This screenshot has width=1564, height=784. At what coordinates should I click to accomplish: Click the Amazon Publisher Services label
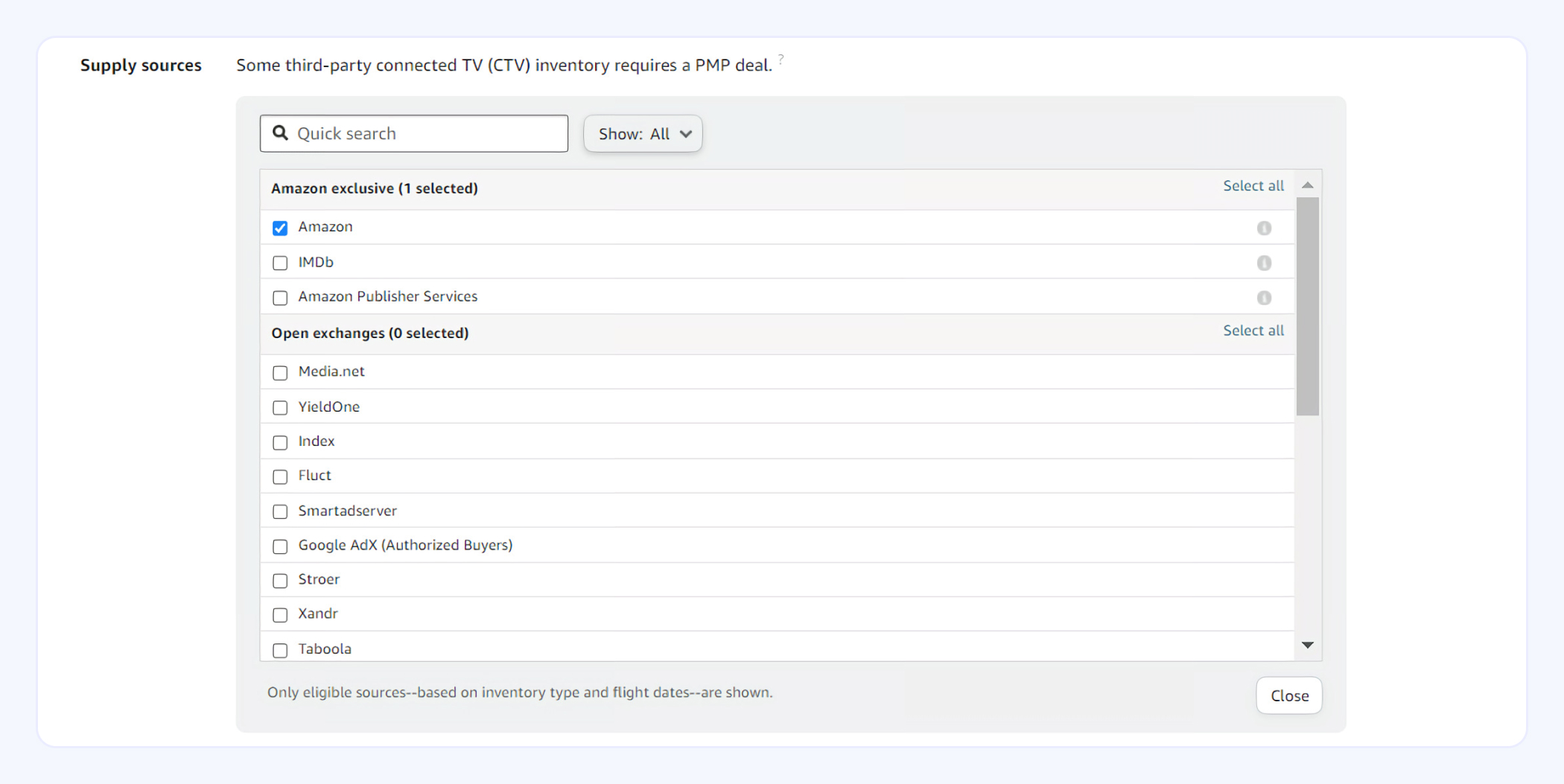pyautogui.click(x=388, y=296)
